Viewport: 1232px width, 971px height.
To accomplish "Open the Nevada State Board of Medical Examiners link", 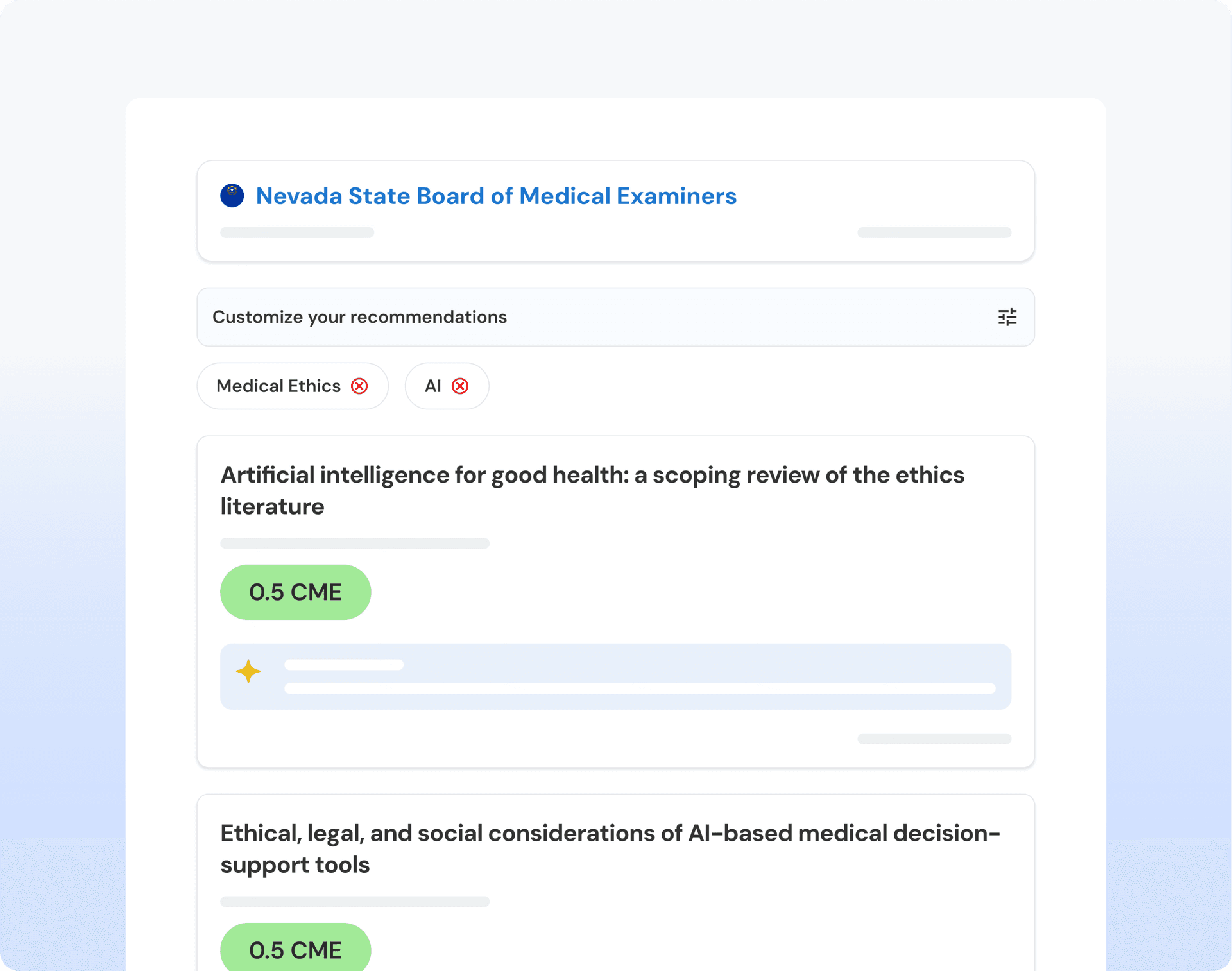I will pos(495,196).
